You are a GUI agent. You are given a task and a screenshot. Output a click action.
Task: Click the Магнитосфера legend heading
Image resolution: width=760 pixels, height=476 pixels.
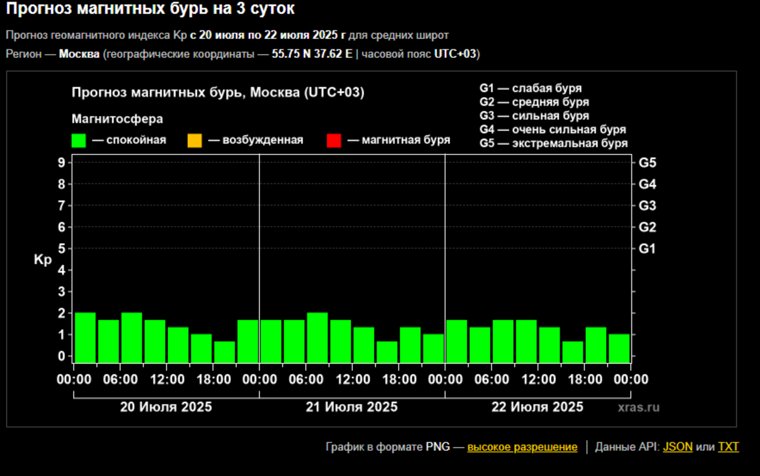click(117, 119)
